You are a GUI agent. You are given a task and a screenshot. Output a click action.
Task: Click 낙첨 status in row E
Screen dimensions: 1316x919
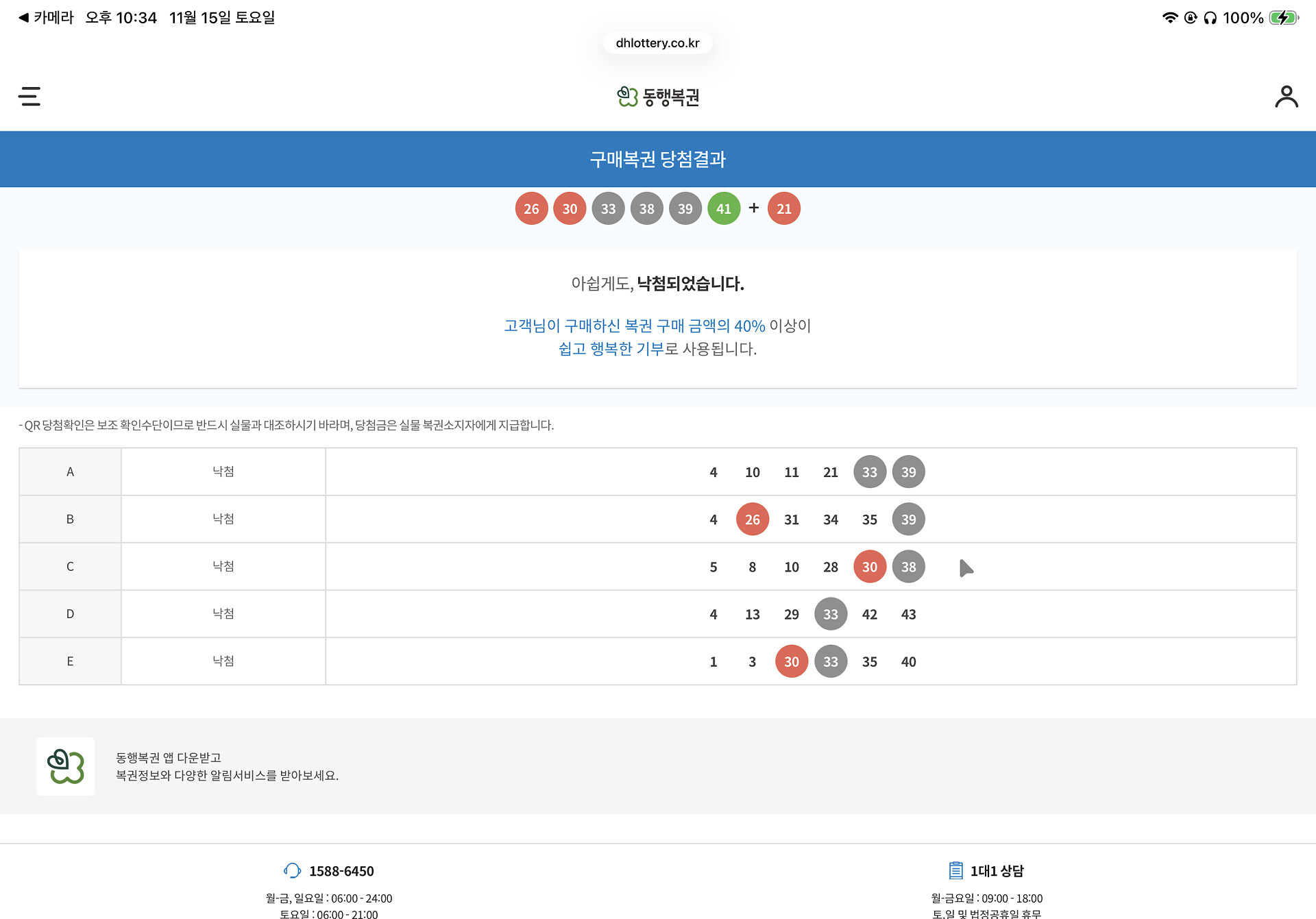click(223, 661)
